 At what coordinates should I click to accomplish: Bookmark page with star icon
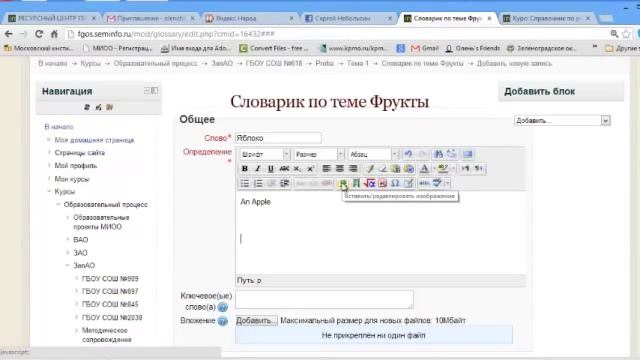click(x=627, y=34)
